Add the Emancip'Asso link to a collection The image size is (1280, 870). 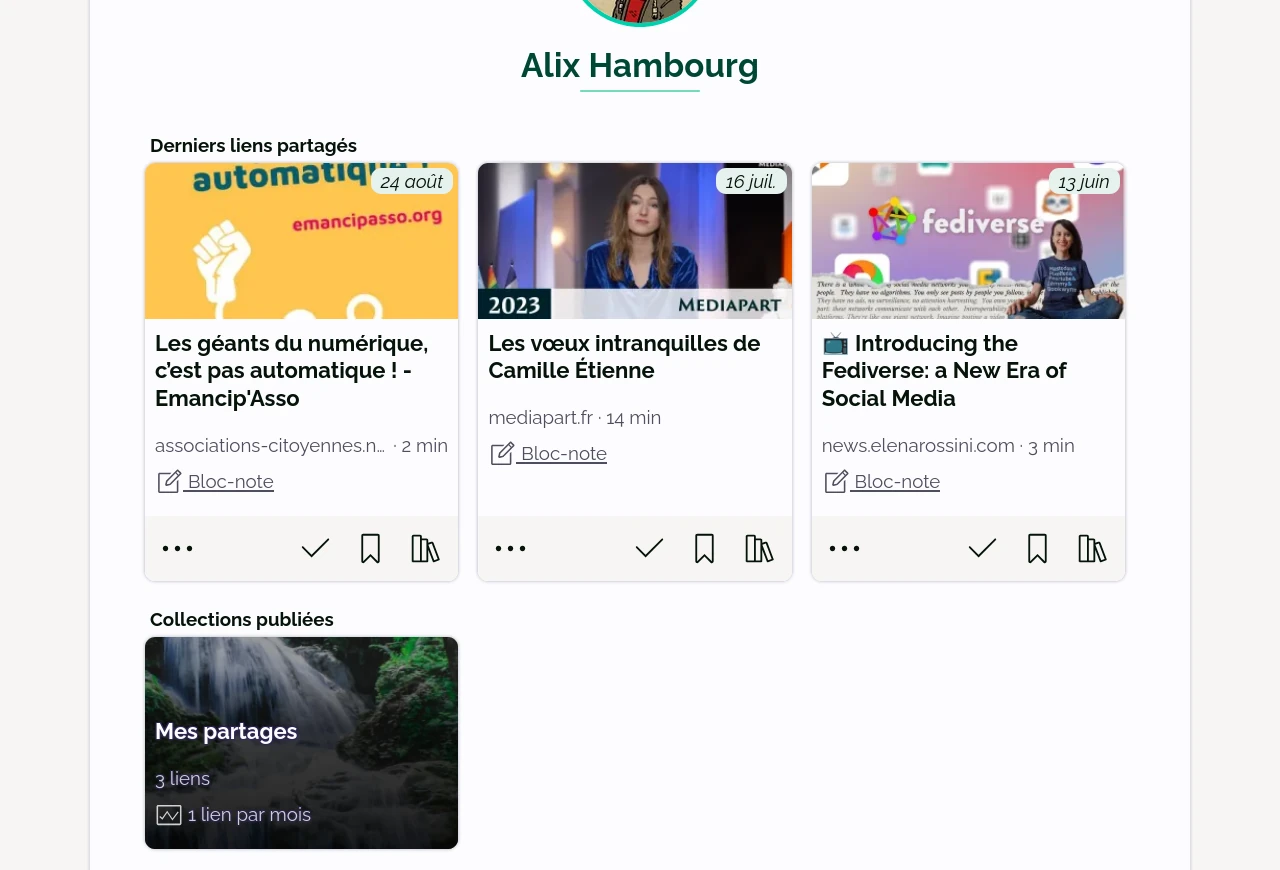425,548
